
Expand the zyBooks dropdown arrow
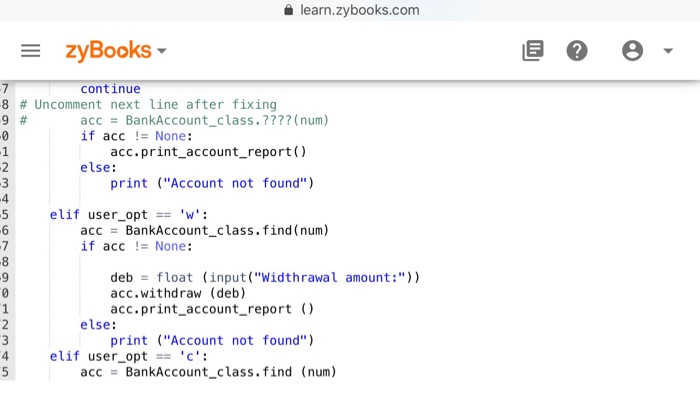click(x=162, y=51)
